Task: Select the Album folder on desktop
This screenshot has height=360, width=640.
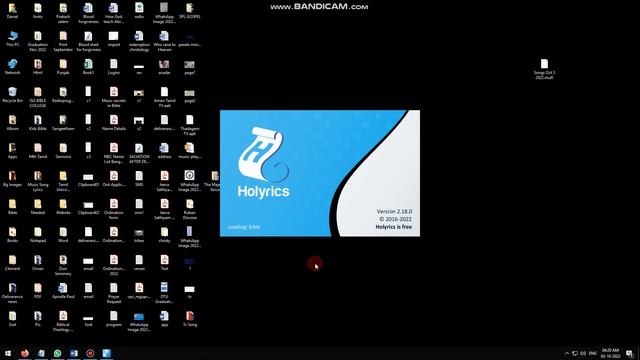Action: pyautogui.click(x=13, y=123)
